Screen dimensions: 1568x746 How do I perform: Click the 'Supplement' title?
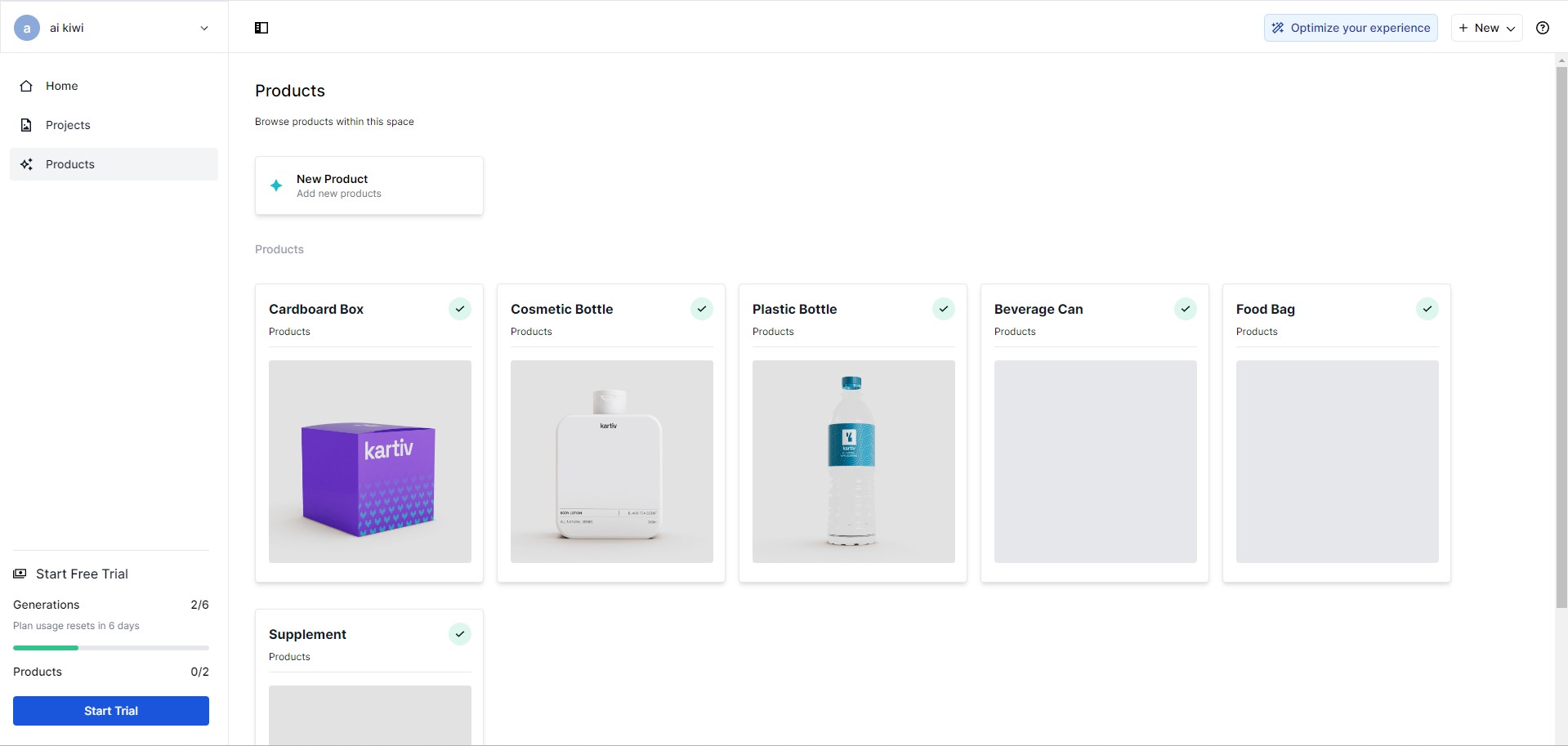[307, 634]
